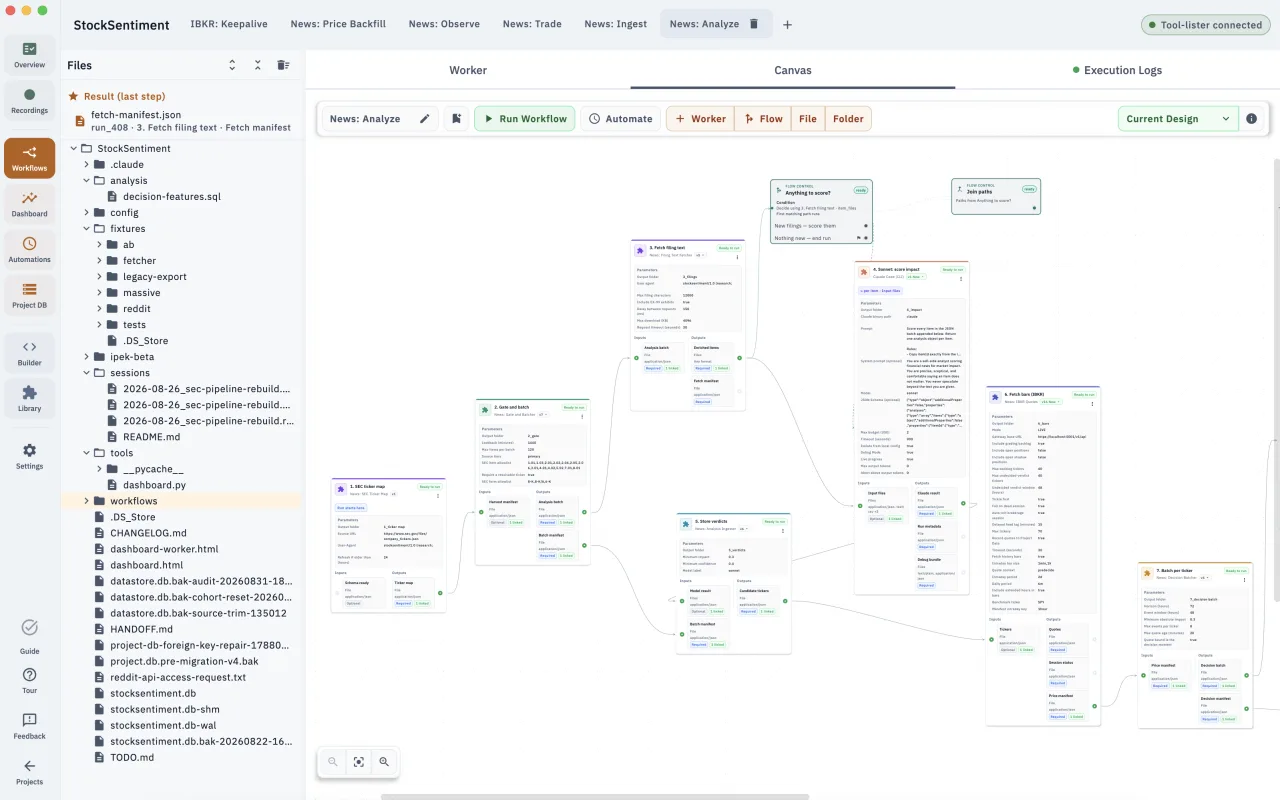
Task: Expand all folders in the Files panel
Action: tap(232, 65)
